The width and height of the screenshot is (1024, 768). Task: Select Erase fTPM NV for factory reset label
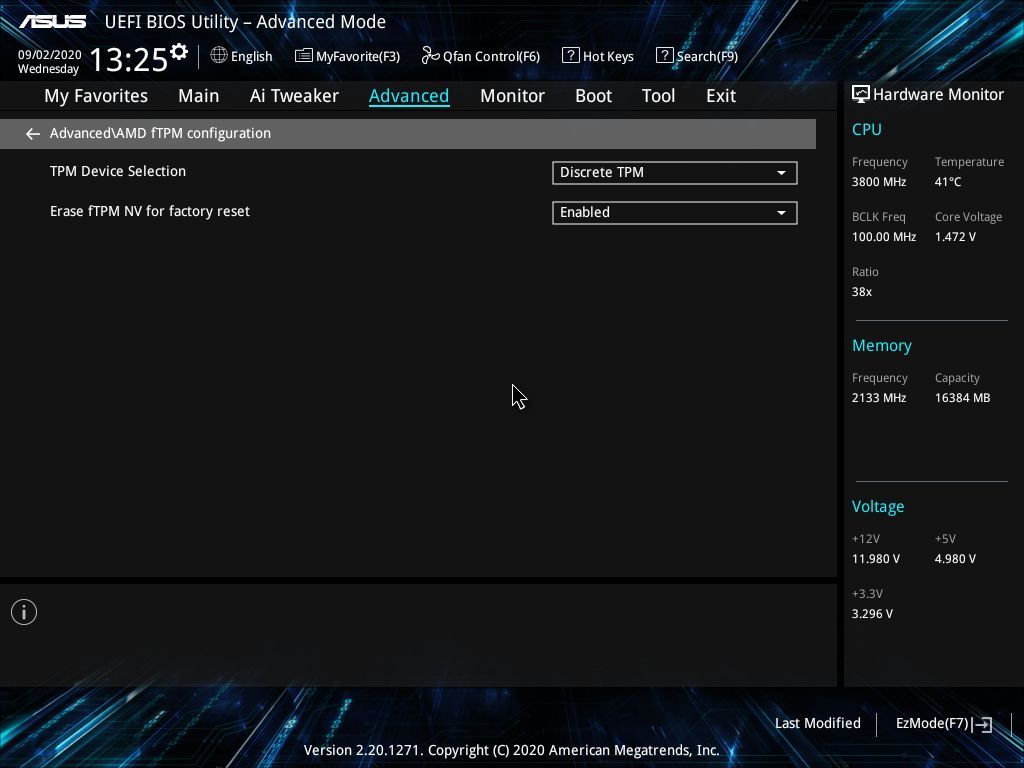[x=150, y=212]
